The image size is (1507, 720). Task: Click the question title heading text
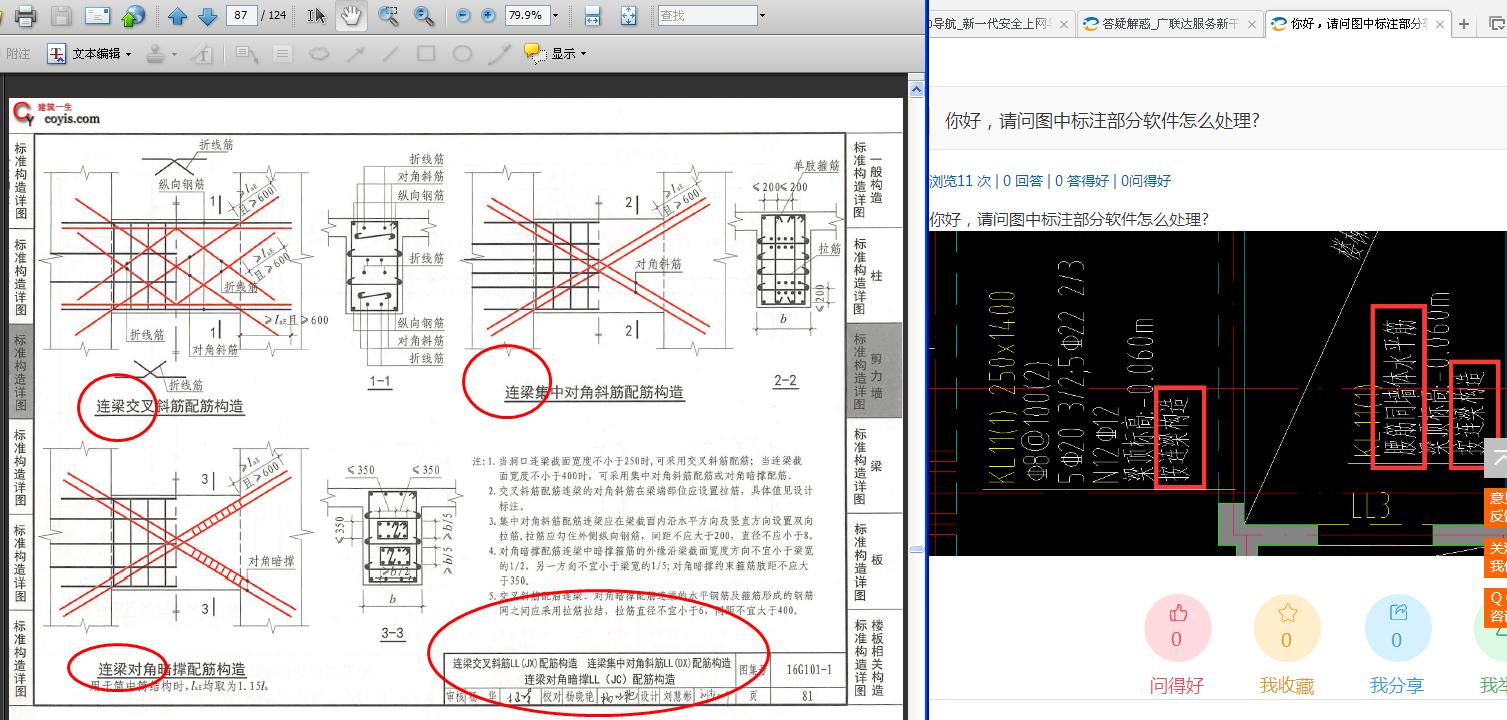(1102, 121)
